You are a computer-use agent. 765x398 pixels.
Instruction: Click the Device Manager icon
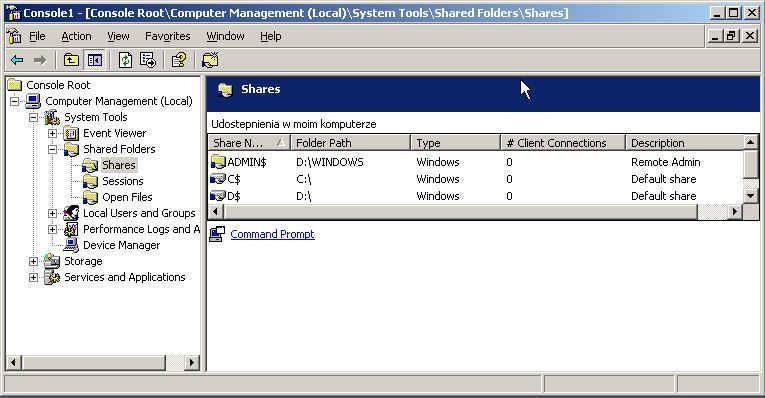tap(71, 245)
